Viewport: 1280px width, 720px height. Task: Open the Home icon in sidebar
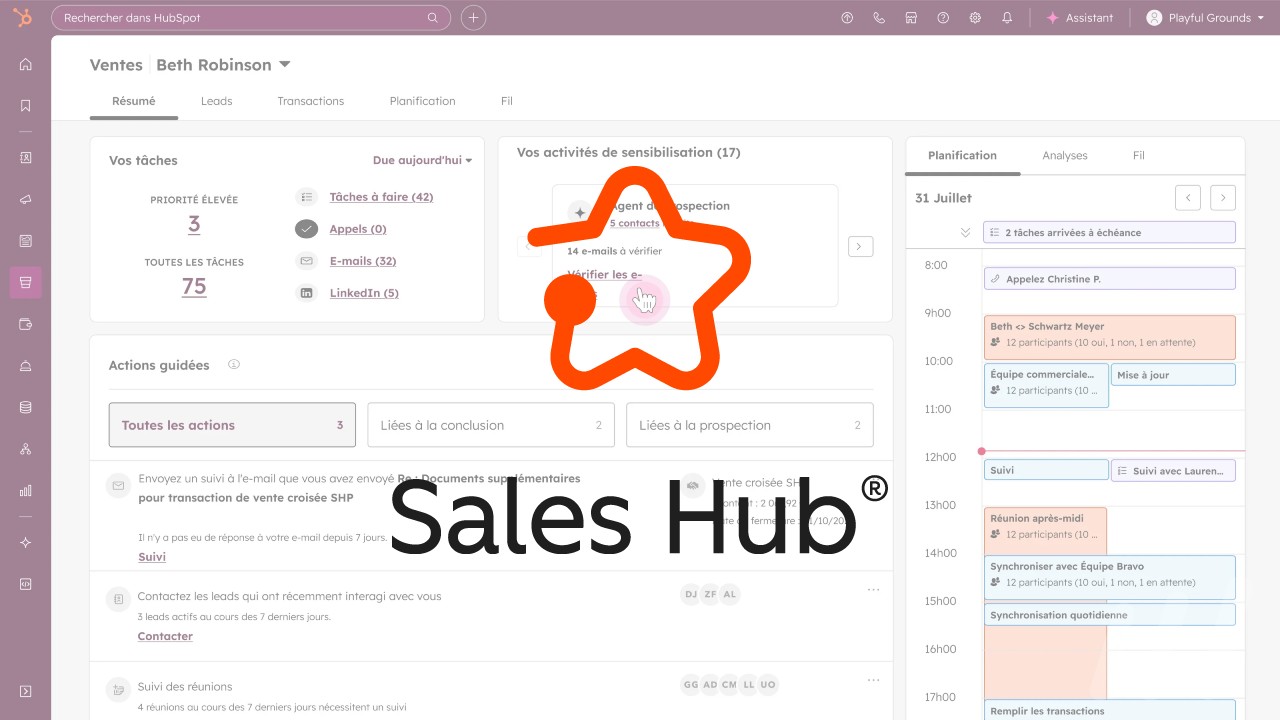25,64
